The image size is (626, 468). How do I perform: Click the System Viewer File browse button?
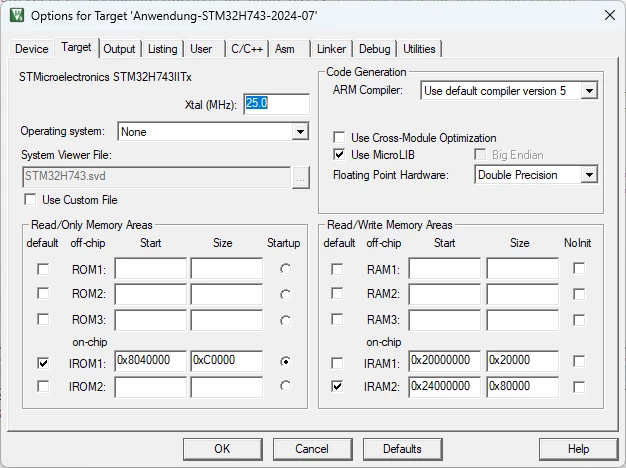(301, 177)
